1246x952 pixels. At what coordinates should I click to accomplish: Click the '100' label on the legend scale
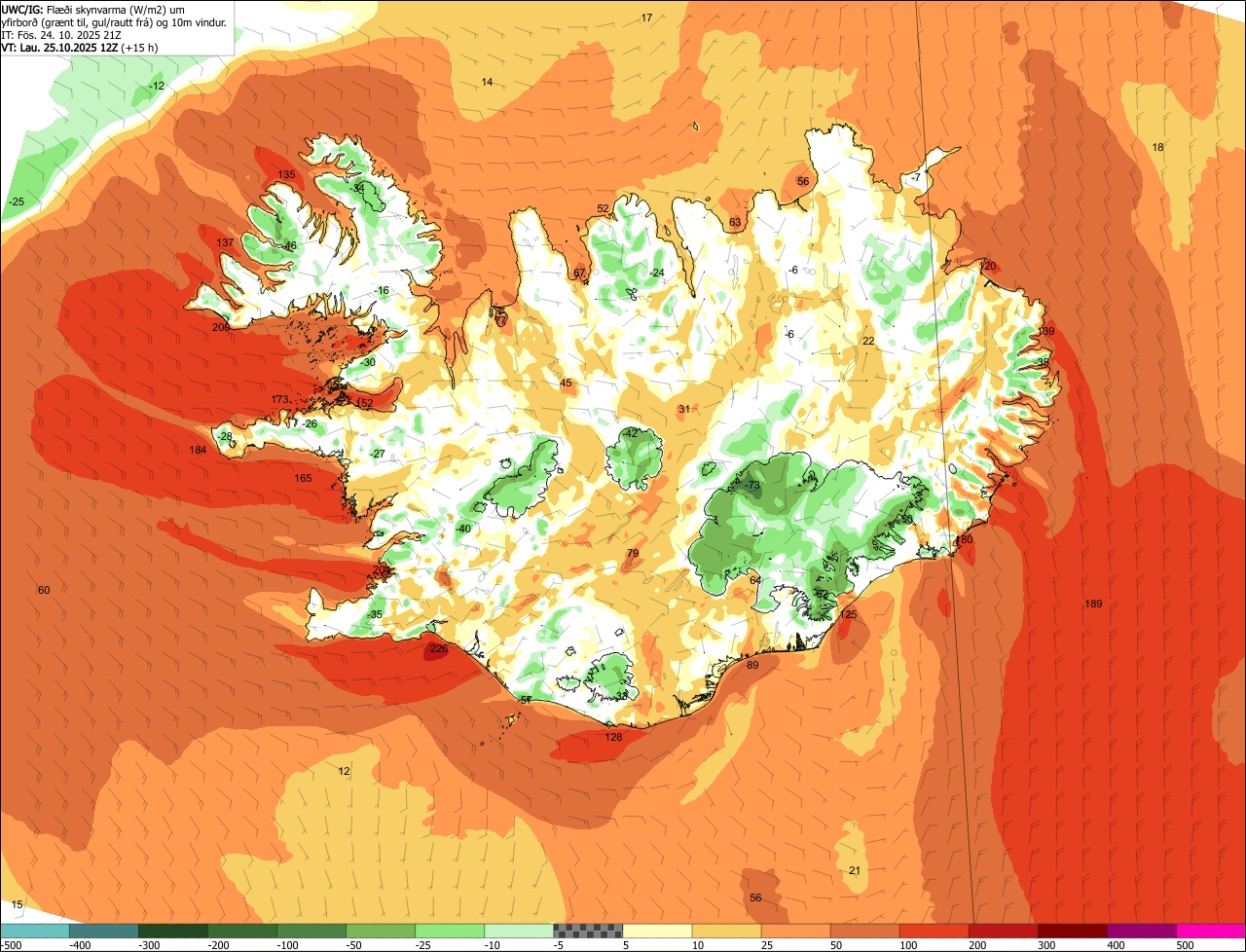coord(908,944)
